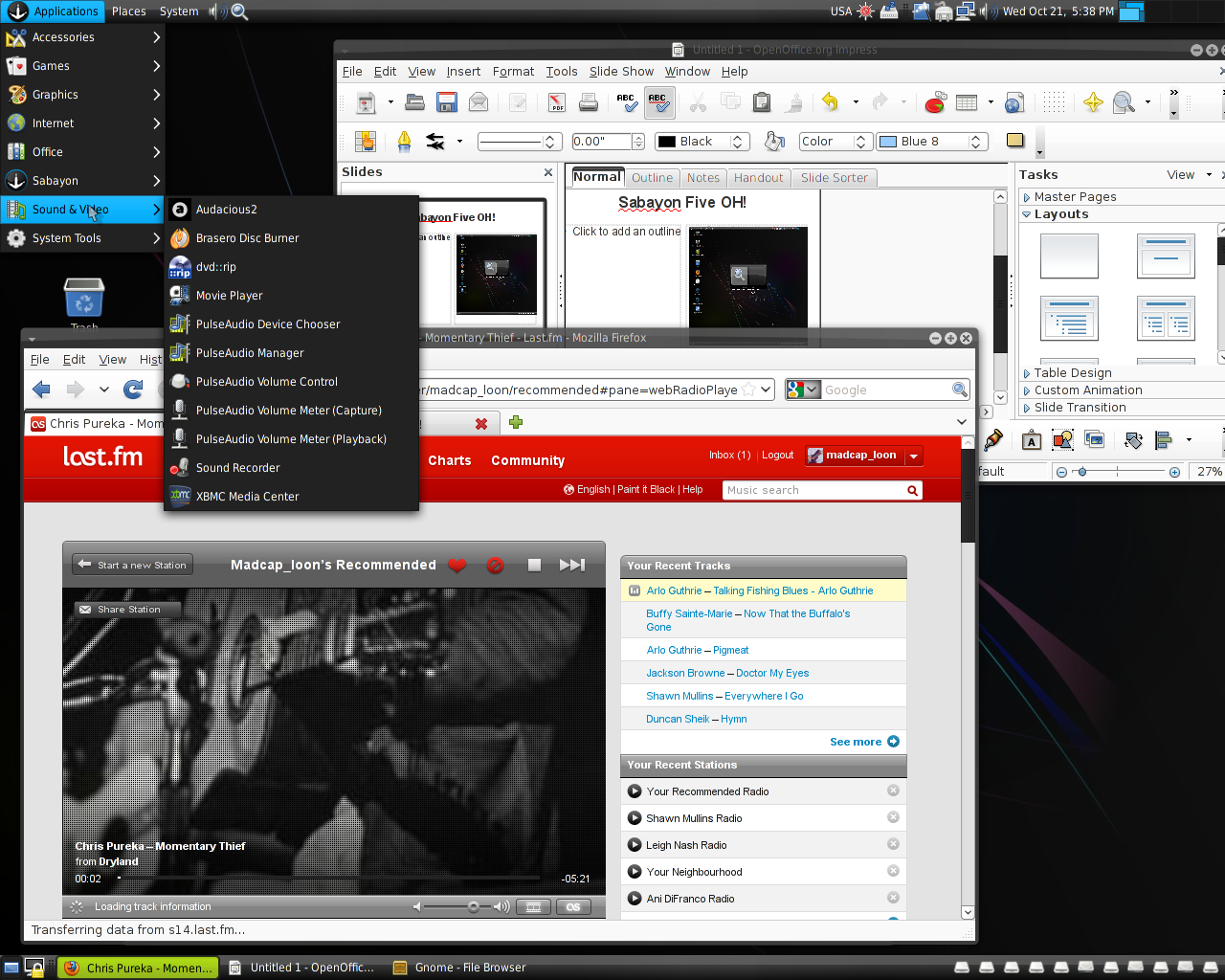
Task: Mute the Last.fm player speaker icon
Action: 417,906
